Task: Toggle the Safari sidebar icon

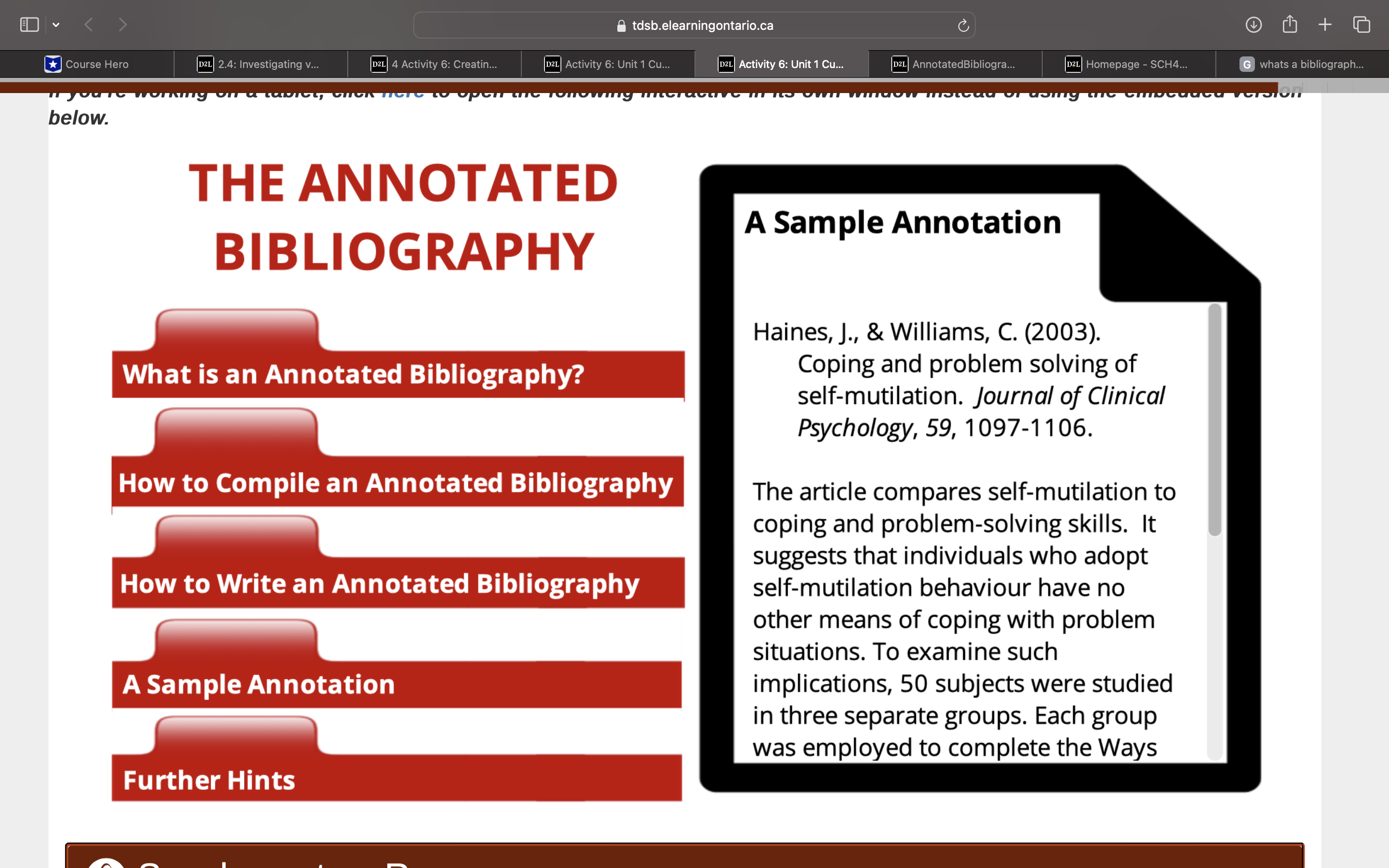Action: coord(29,25)
